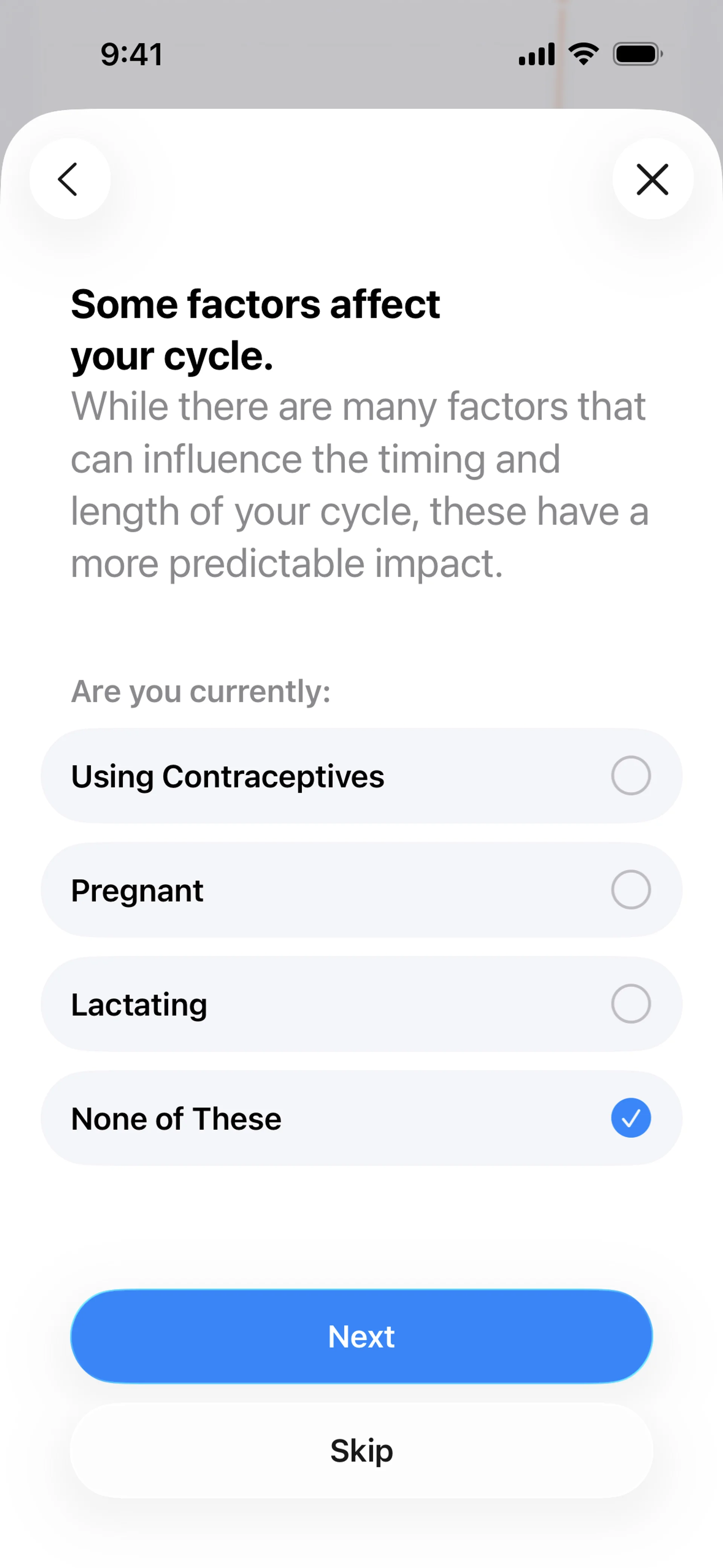Tap the 'Are you currently:' prompt
Viewport: 723px width, 1568px height.
pyautogui.click(x=201, y=691)
